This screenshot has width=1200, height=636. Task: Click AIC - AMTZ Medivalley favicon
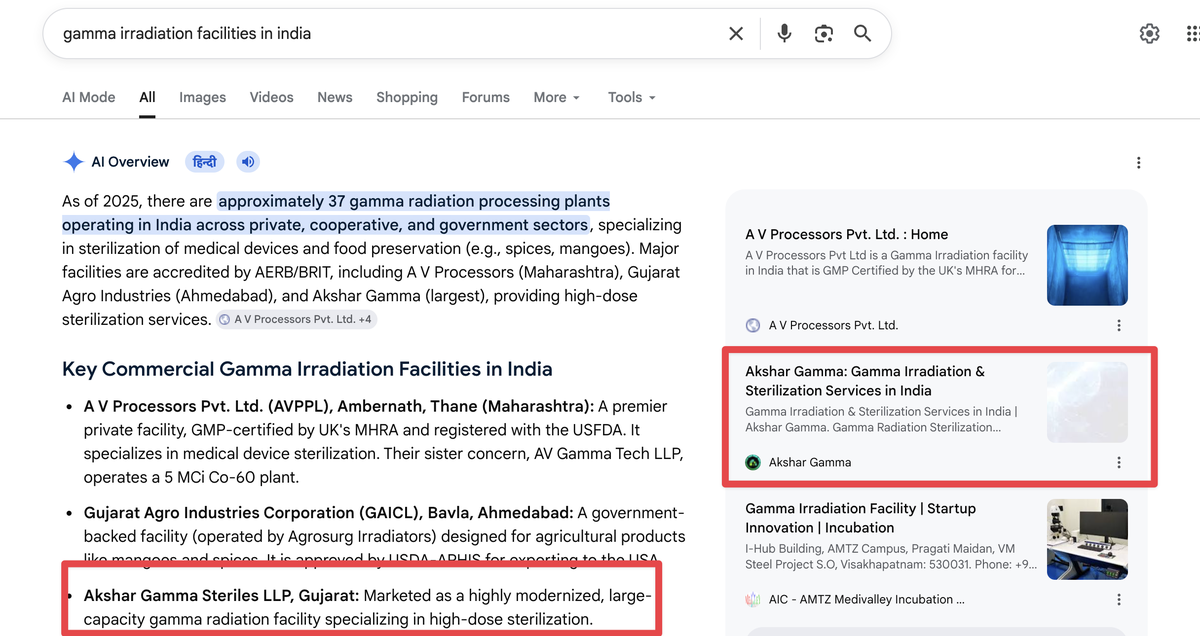pos(753,600)
